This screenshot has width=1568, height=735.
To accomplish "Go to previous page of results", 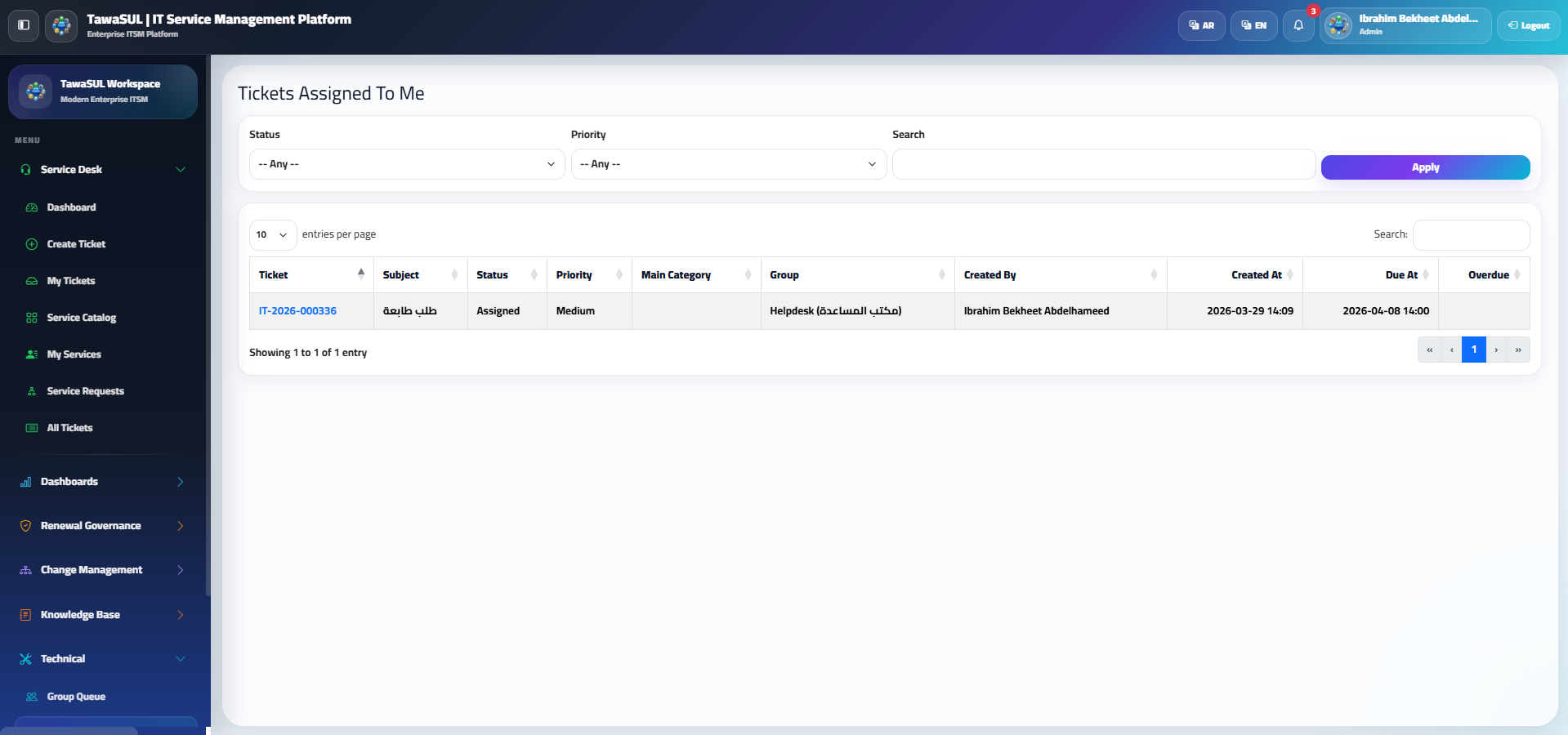I will coord(1451,350).
